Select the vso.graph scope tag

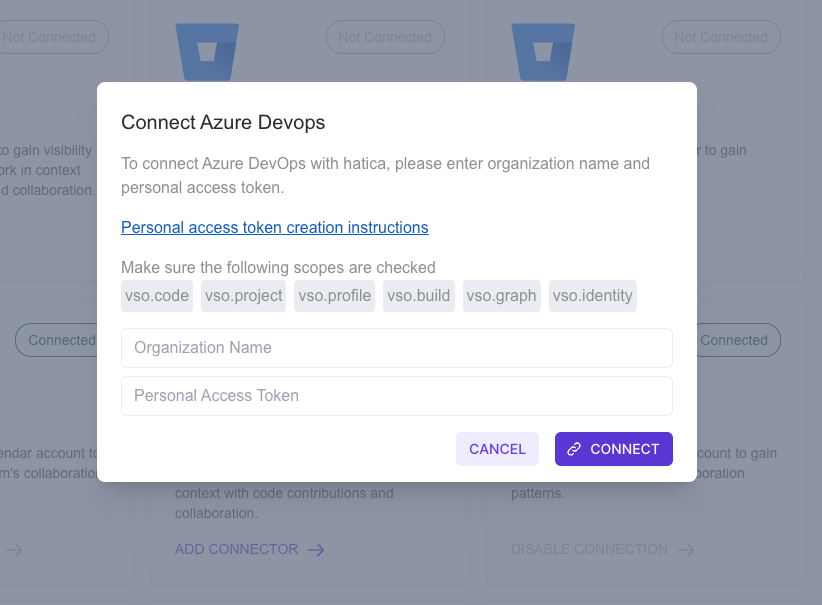pos(501,296)
